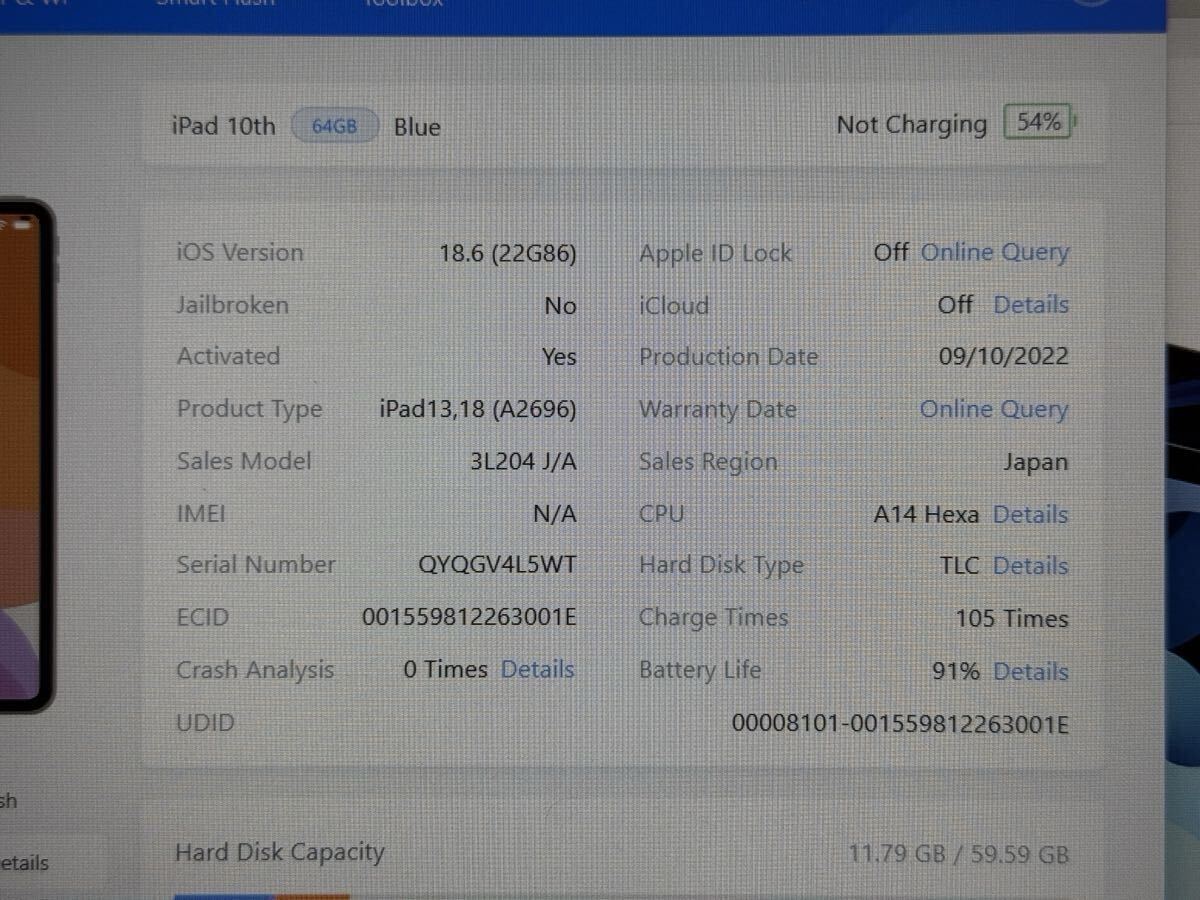The height and width of the screenshot is (900, 1200).
Task: Click the UDID value text
Action: click(900, 723)
